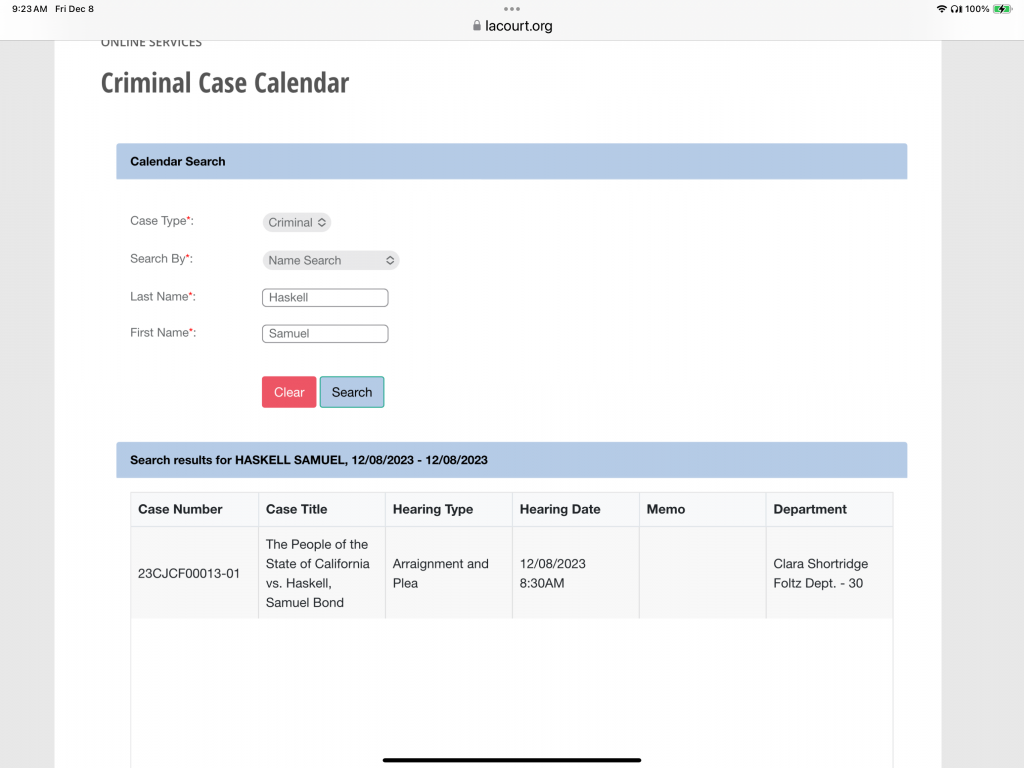Focus the First Name field containing Samuel
Screen dimensions: 1024x768
pyautogui.click(x=325, y=334)
